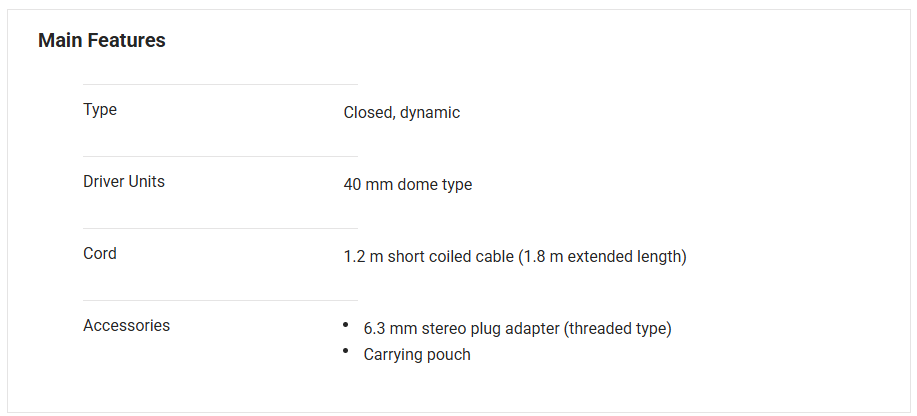Select the Type row label
Screen dimensions: 917x416
100,110
